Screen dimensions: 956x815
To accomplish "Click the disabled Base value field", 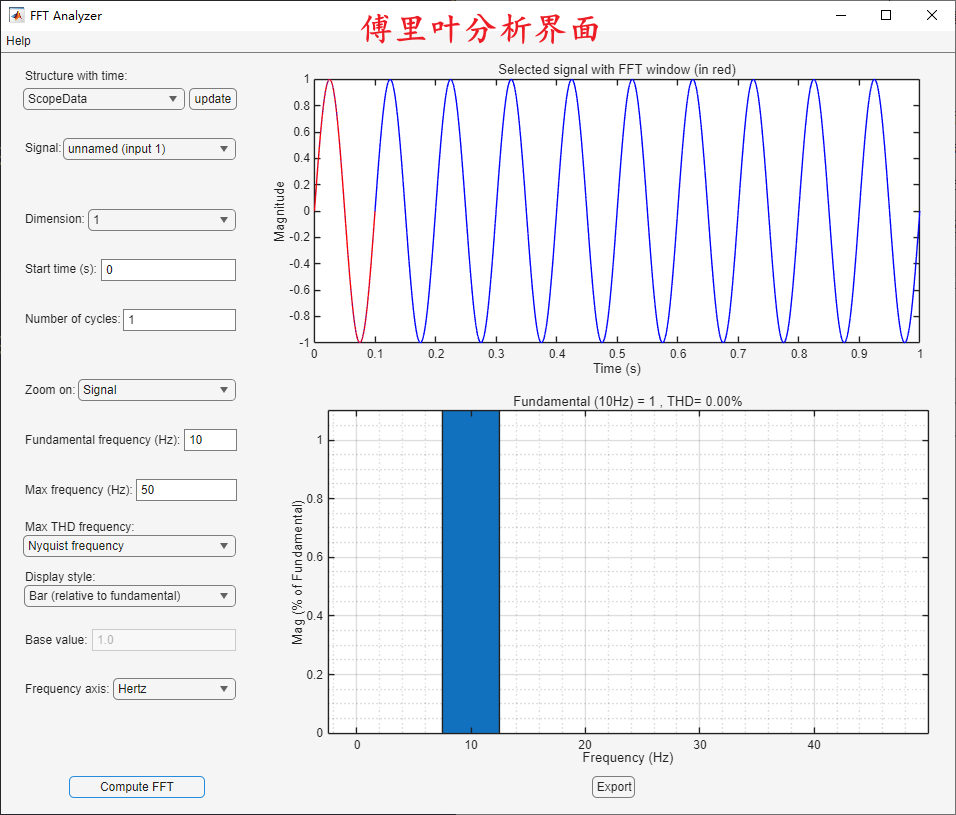I will 163,639.
